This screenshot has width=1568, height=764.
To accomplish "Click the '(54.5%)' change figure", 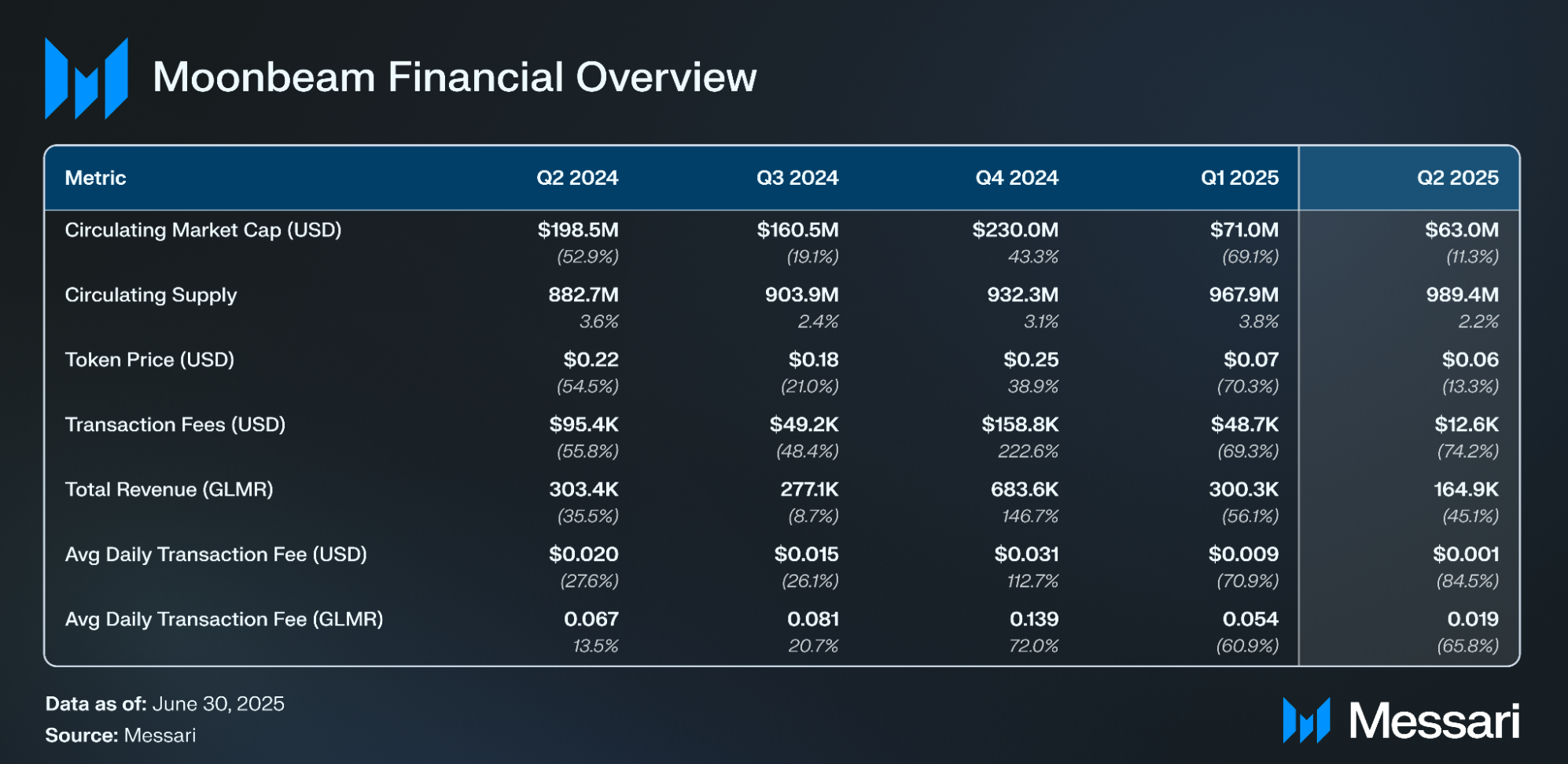I will 587,386.
